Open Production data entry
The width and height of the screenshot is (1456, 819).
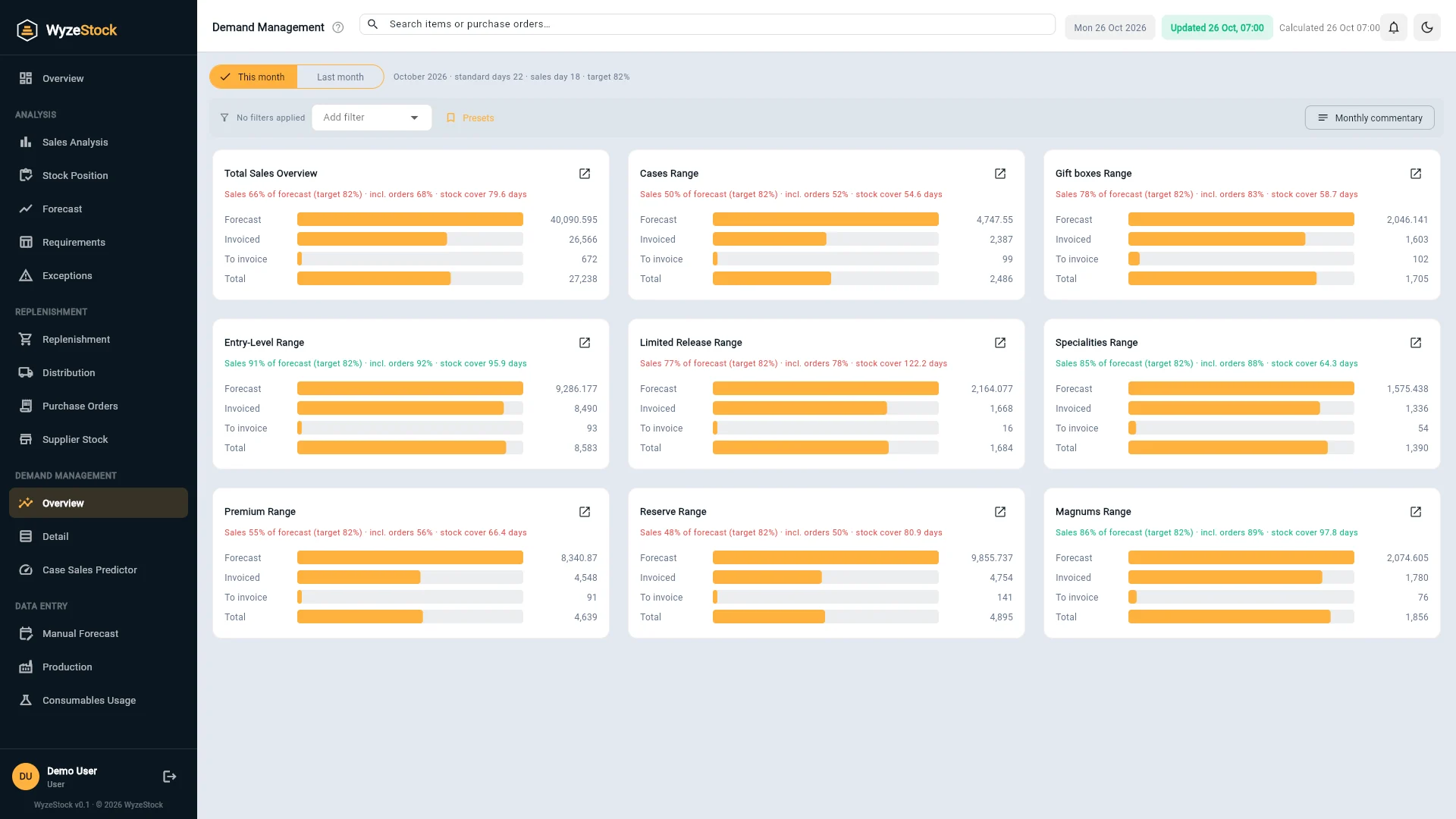coord(99,667)
